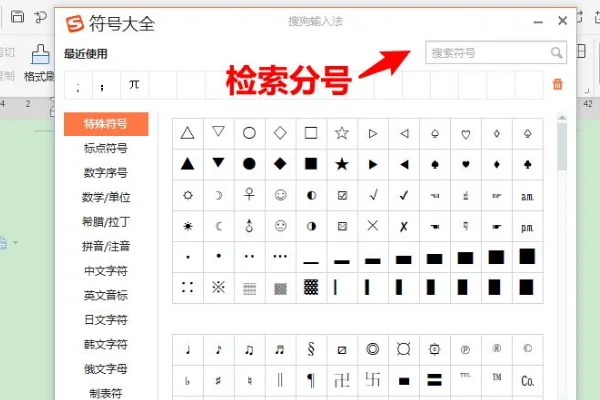The height and width of the screenshot is (400, 600).
Task: Insert the solid spade suit symbol
Action: [435, 164]
